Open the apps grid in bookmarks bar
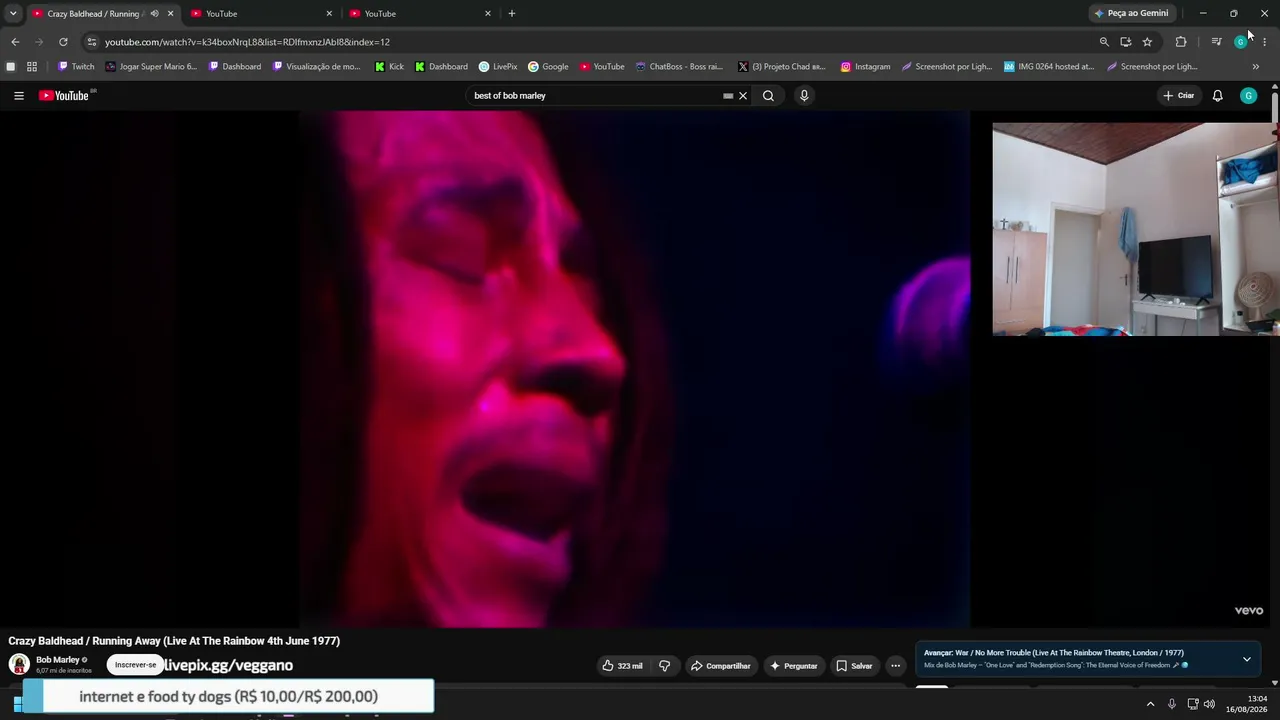This screenshot has width=1280, height=720. coord(32,67)
